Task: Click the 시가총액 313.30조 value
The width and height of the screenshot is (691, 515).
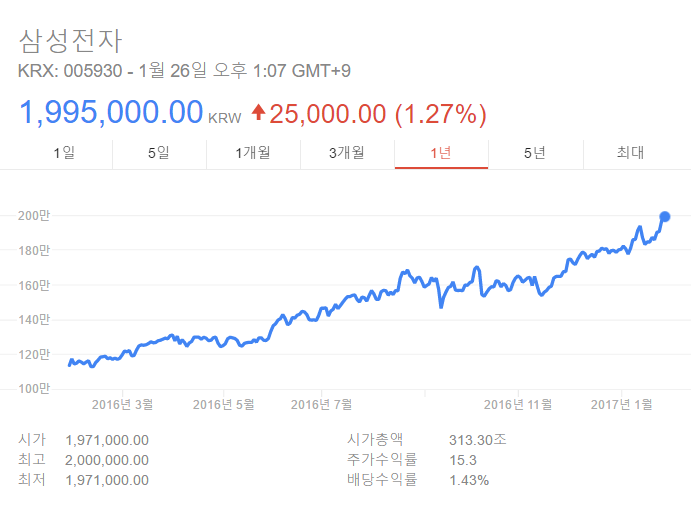Action: pyautogui.click(x=478, y=440)
